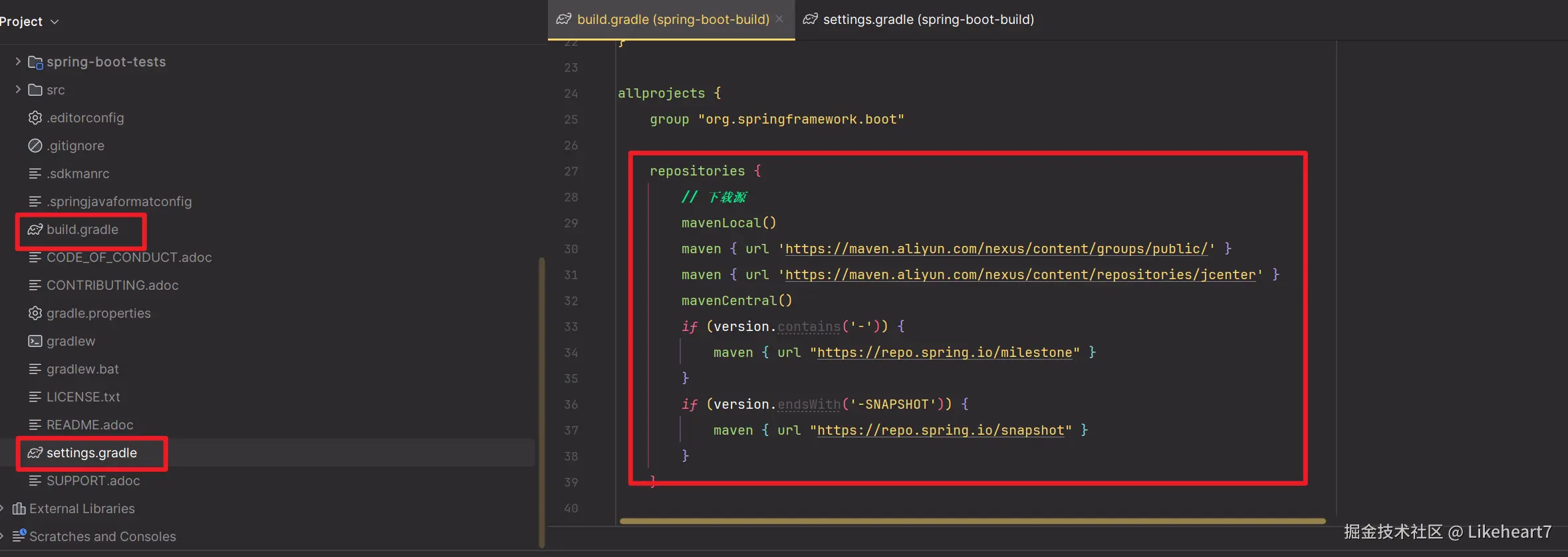1568x557 pixels.
Task: Switch to the build.gradle (spring-boot-build) tab
Action: coord(673,19)
